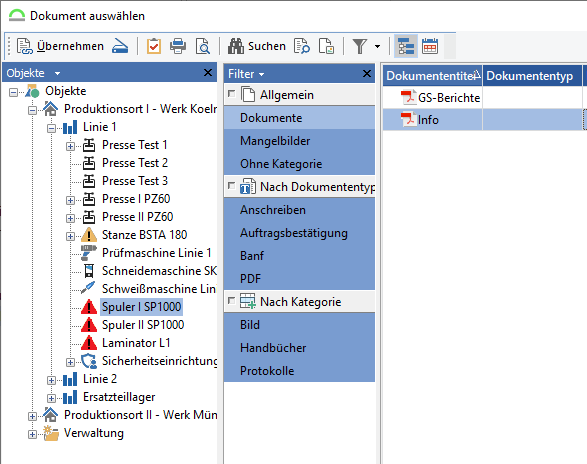Click the filter funnel icon
587x464 pixels.
click(x=359, y=46)
